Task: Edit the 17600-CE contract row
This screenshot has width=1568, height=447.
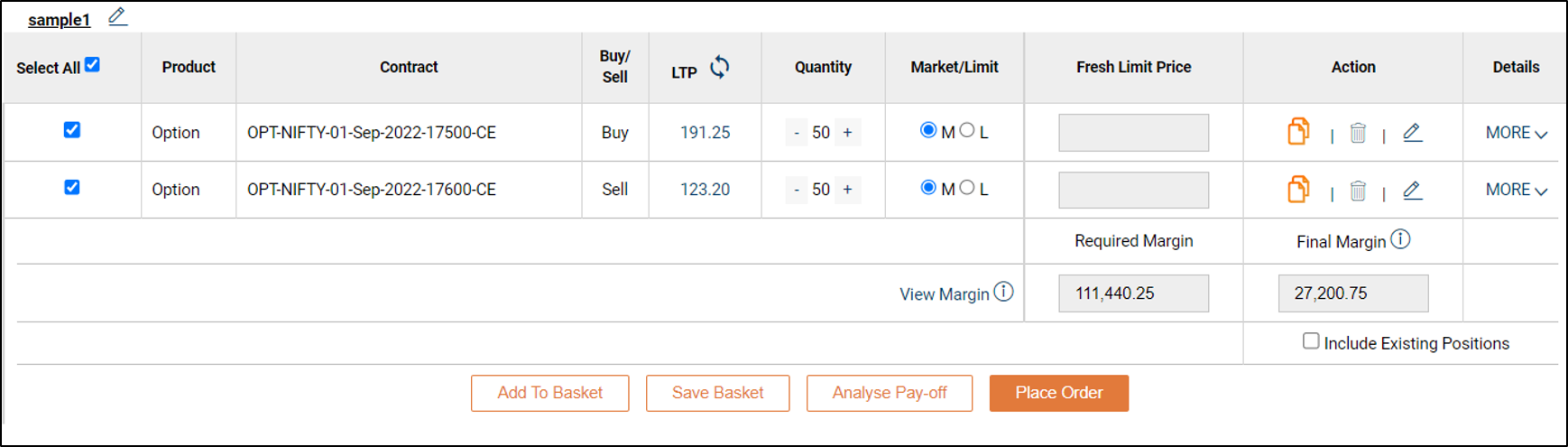Action: 1412,191
